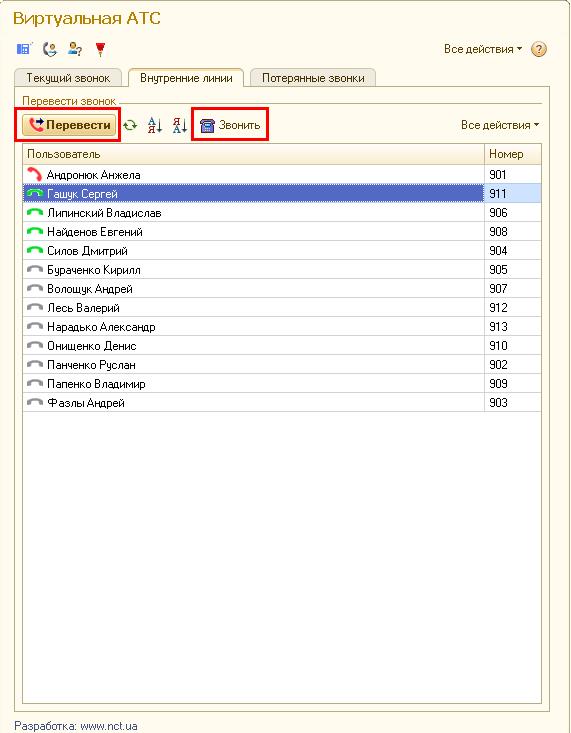The width and height of the screenshot is (571, 733).
Task: Open help via the question mark icon
Action: click(x=539, y=49)
